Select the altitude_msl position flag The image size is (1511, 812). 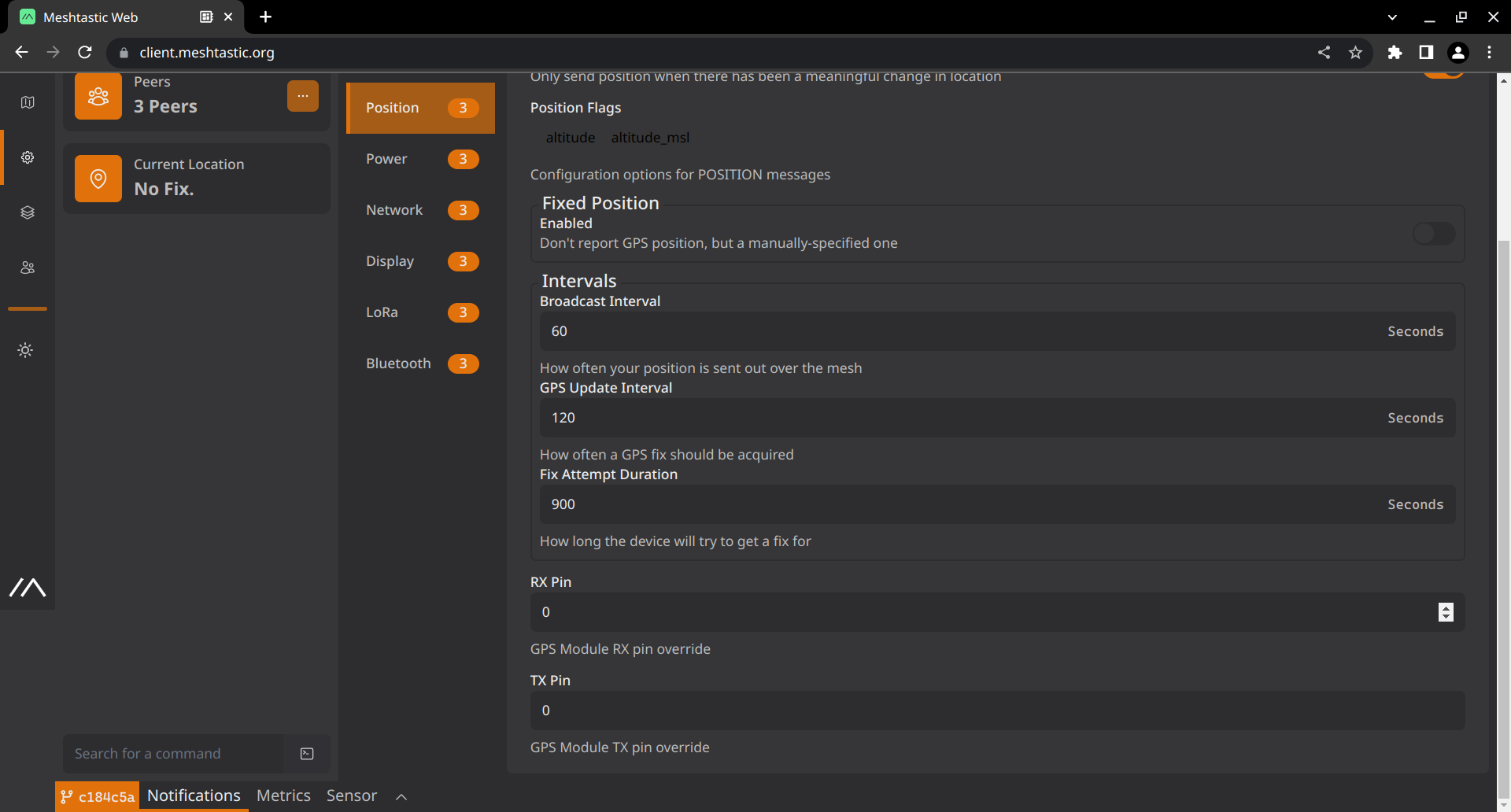coord(650,137)
